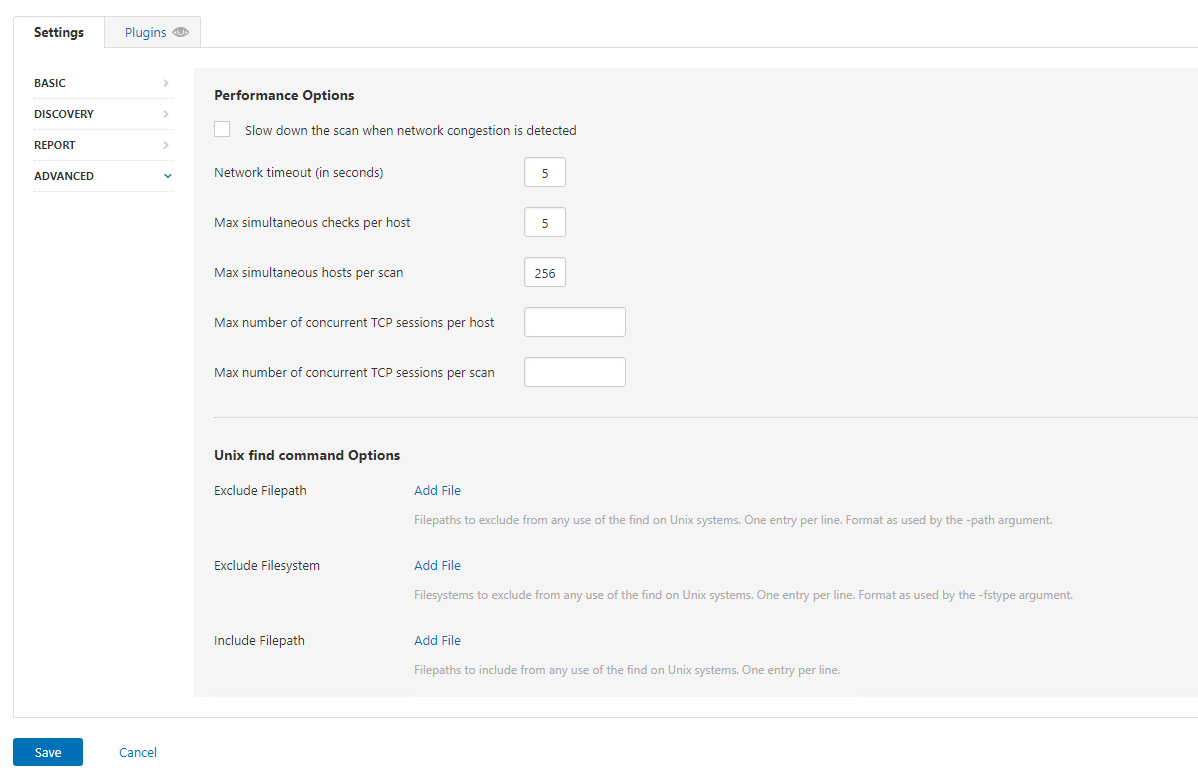Screen dimensions: 1198x778
Task: Click the eye icon on Plugins tab
Action: (x=180, y=32)
